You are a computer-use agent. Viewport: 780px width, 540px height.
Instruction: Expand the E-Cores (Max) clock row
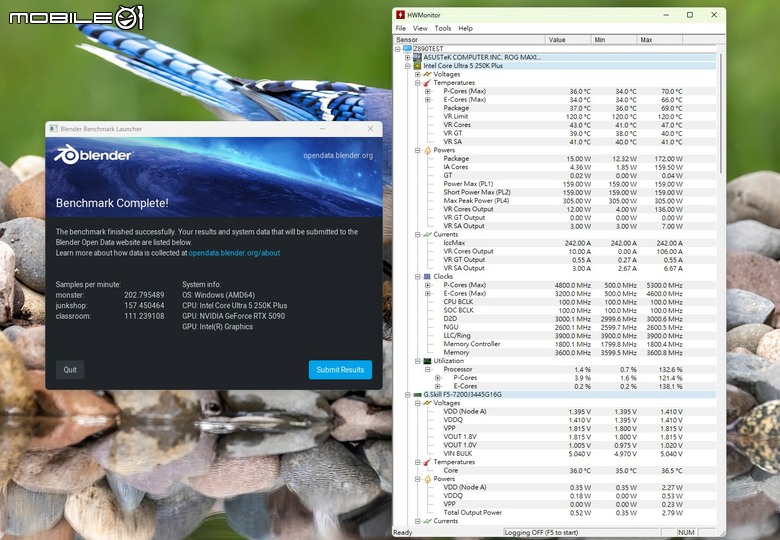[428, 293]
